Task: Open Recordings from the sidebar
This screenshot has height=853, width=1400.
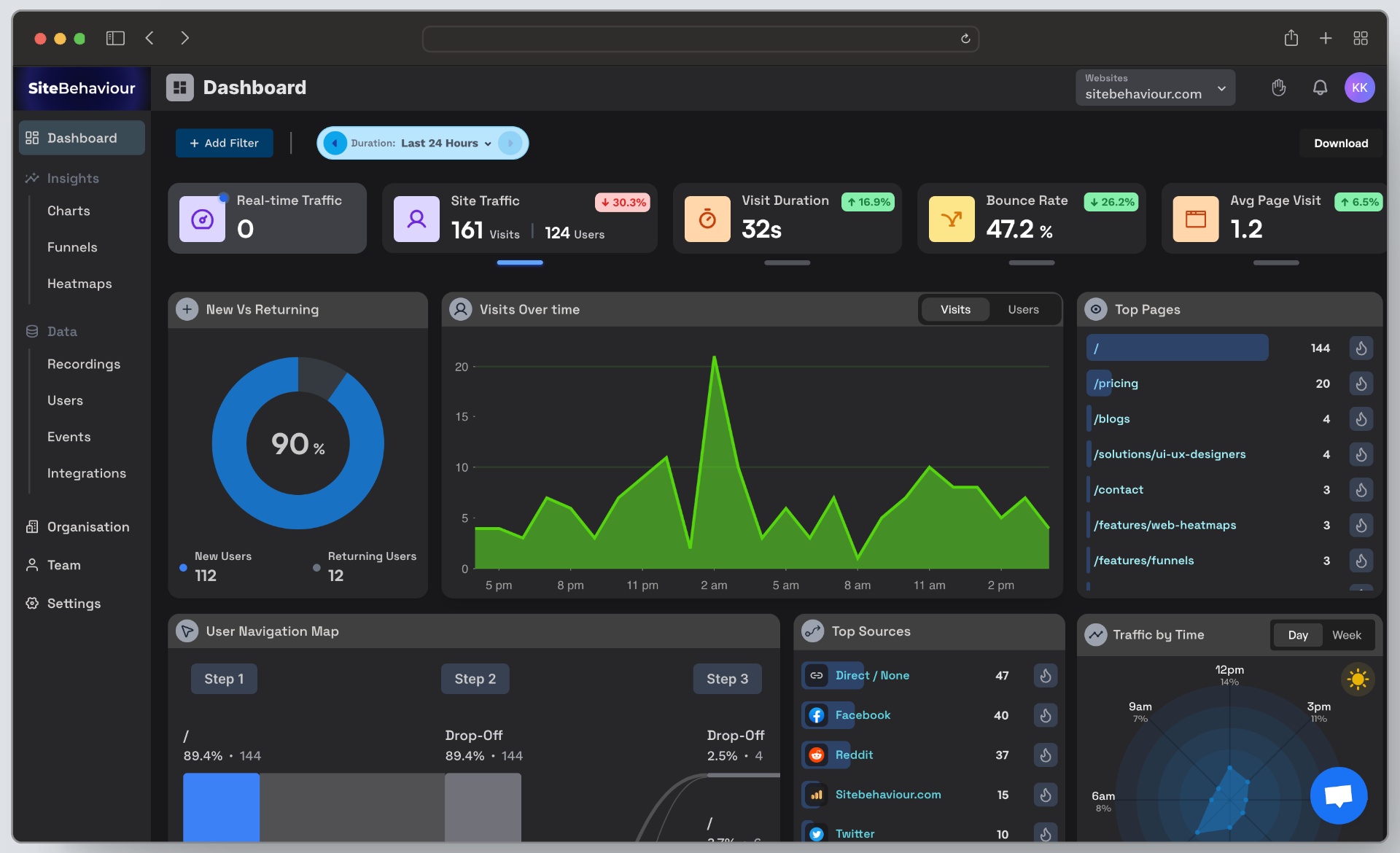Action: [x=84, y=364]
